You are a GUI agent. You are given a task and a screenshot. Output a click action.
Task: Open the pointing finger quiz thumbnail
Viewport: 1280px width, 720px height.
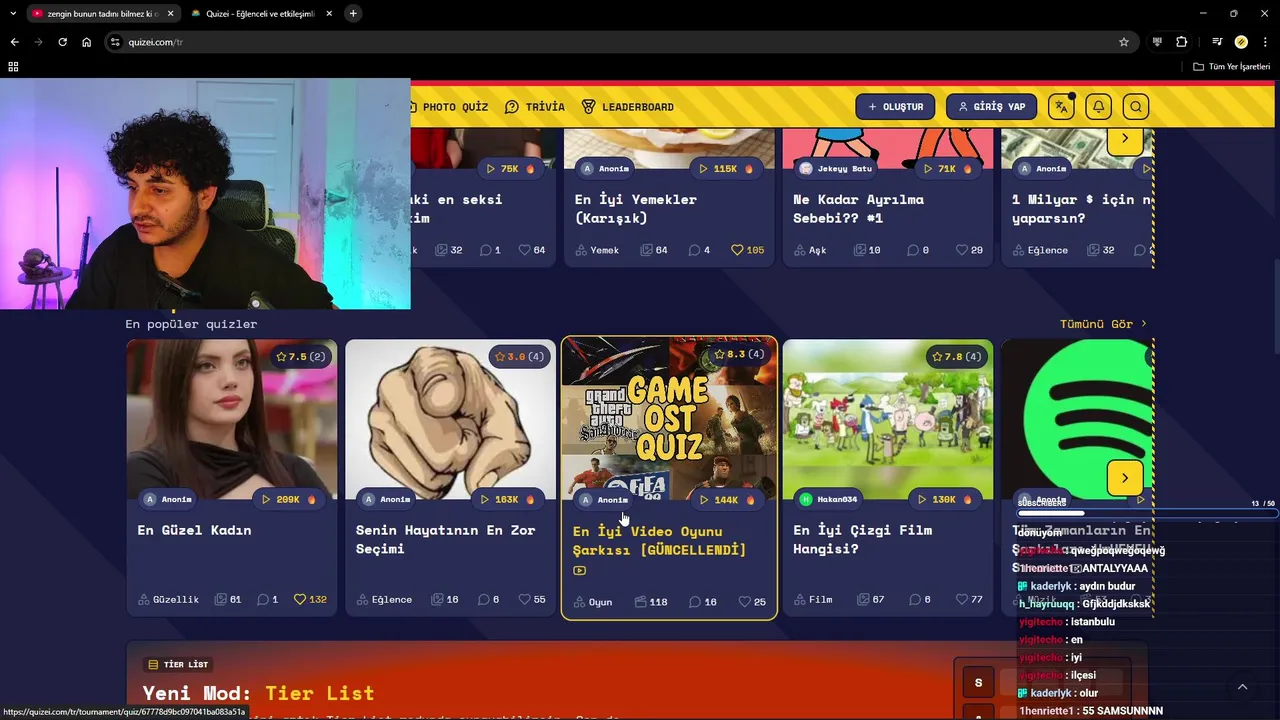pos(450,420)
